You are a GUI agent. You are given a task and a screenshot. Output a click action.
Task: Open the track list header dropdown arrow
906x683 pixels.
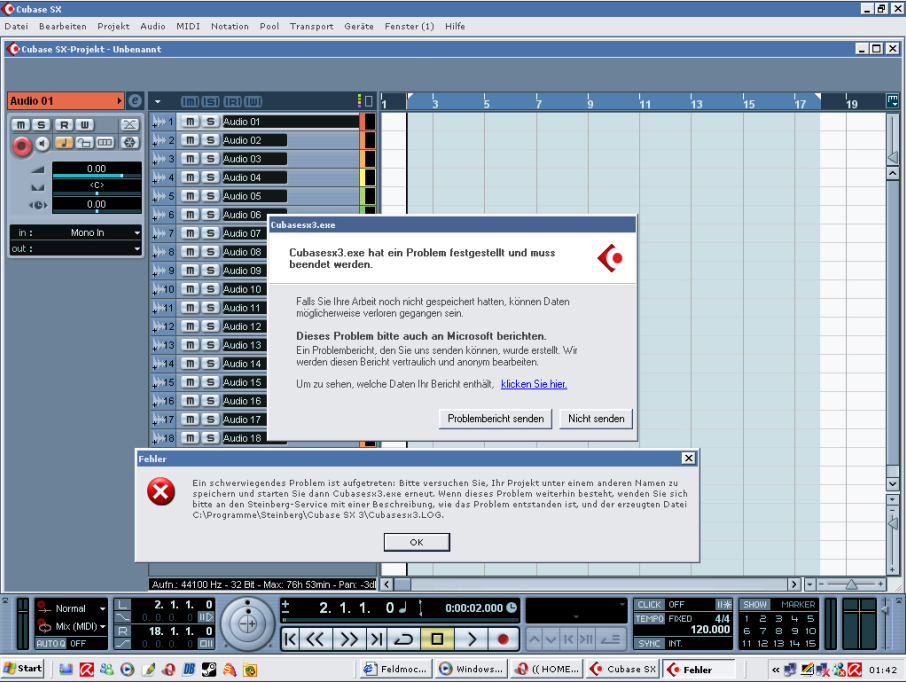(158, 102)
